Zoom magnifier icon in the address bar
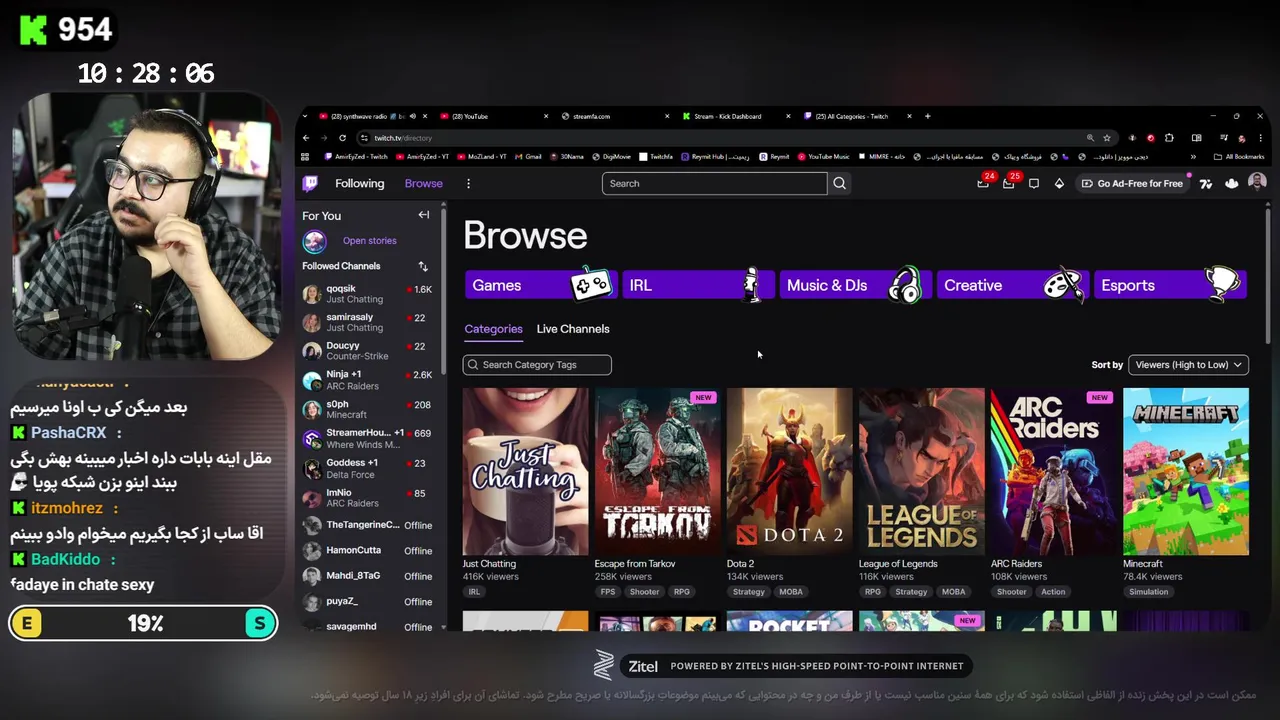1280x720 pixels. [1090, 138]
